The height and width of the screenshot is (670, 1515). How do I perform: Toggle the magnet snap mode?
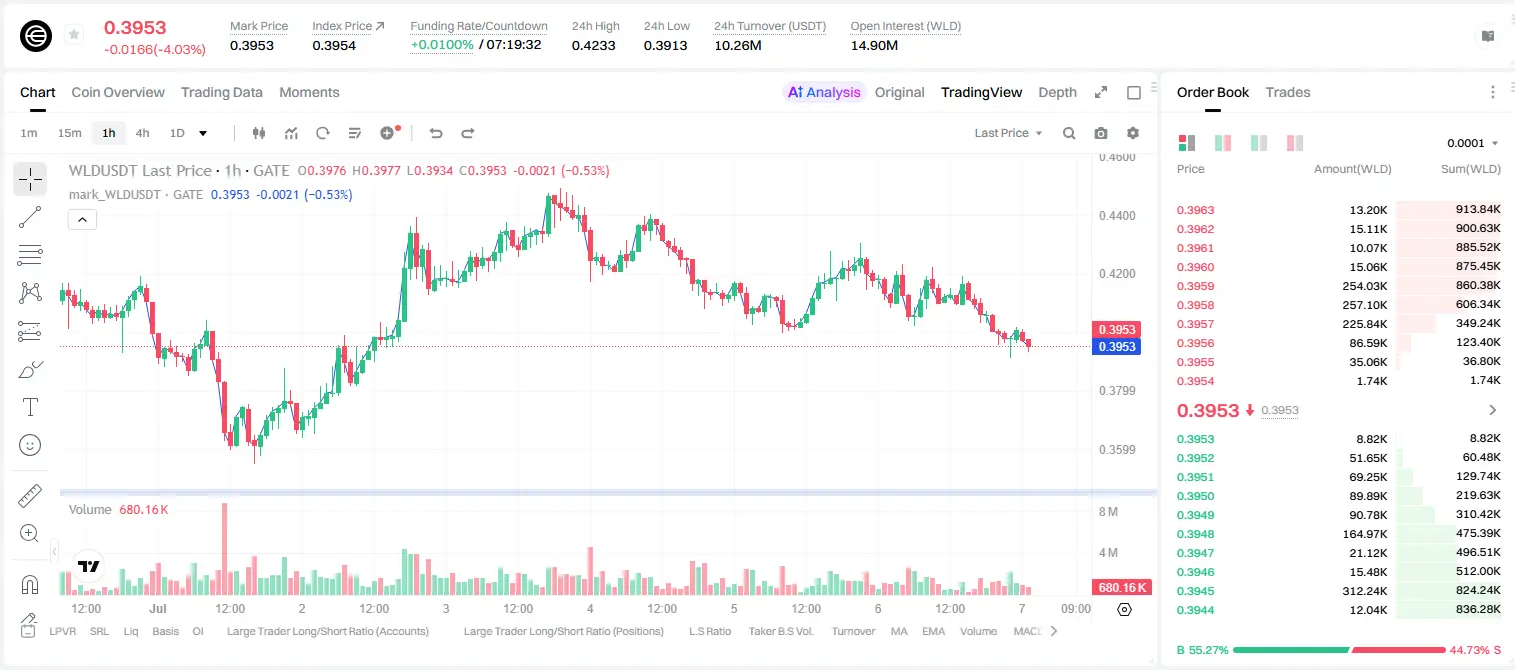point(30,585)
